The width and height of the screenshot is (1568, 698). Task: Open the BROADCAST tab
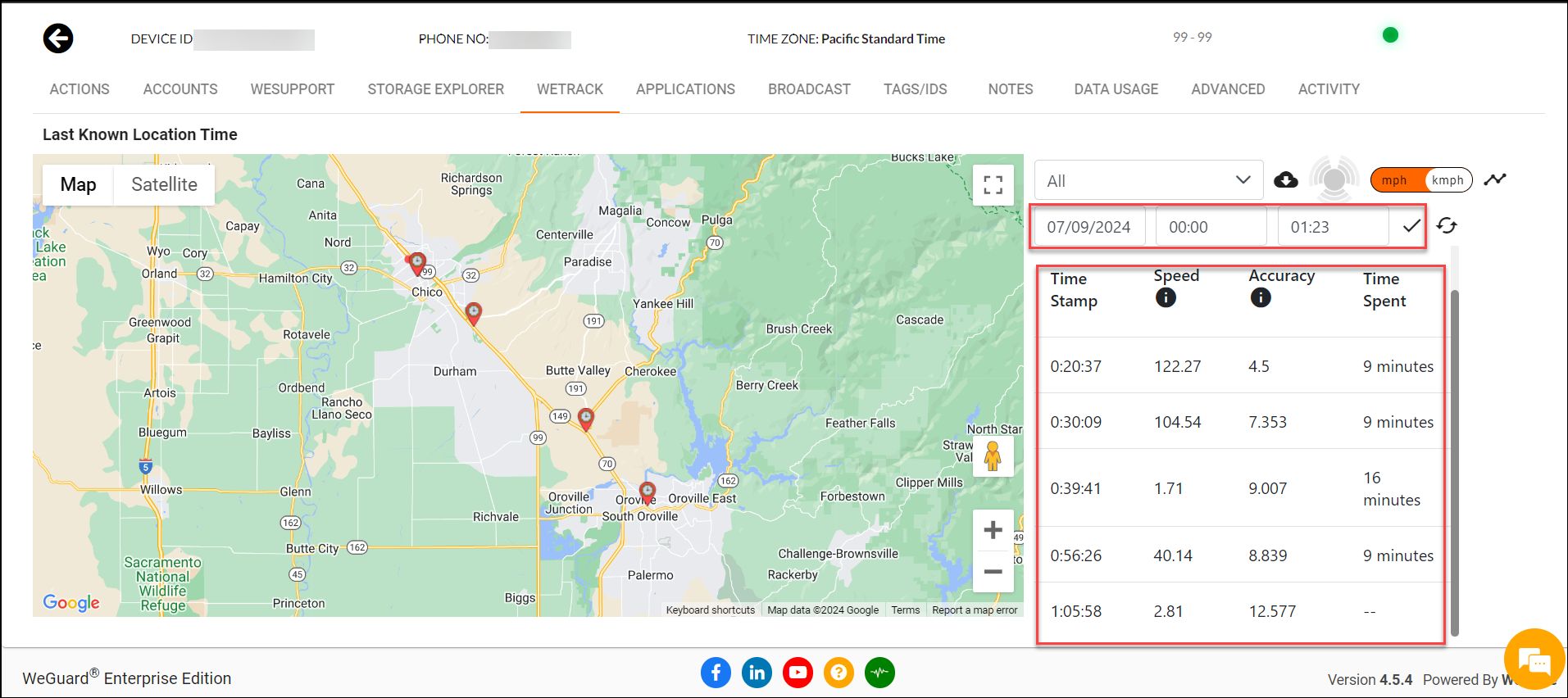809,89
